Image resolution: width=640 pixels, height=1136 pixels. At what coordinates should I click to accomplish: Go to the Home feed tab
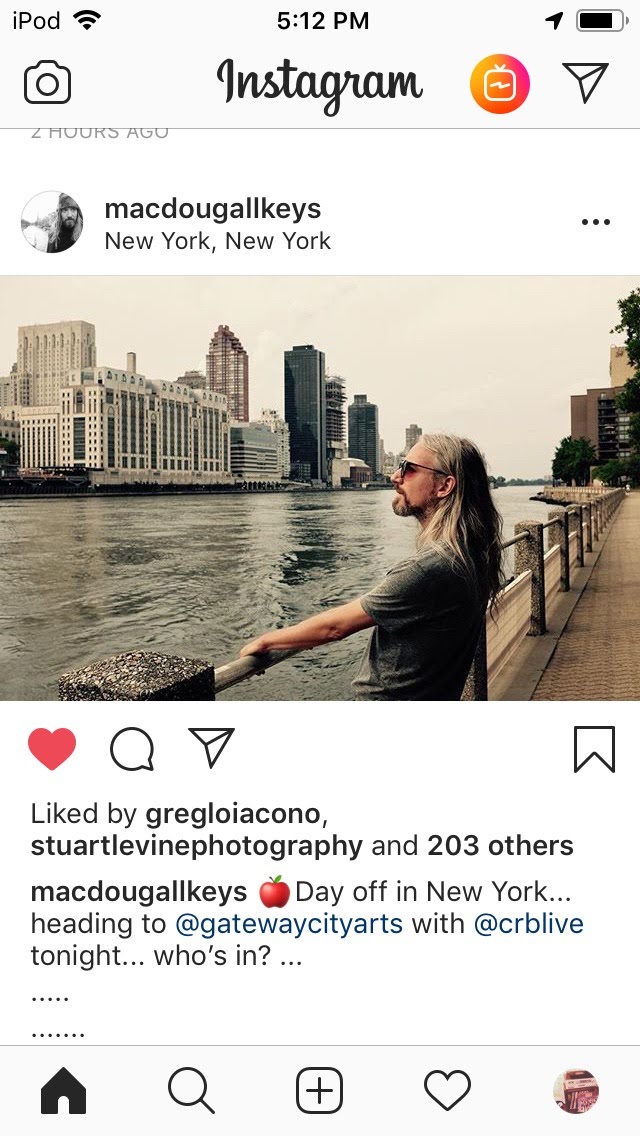64,1090
